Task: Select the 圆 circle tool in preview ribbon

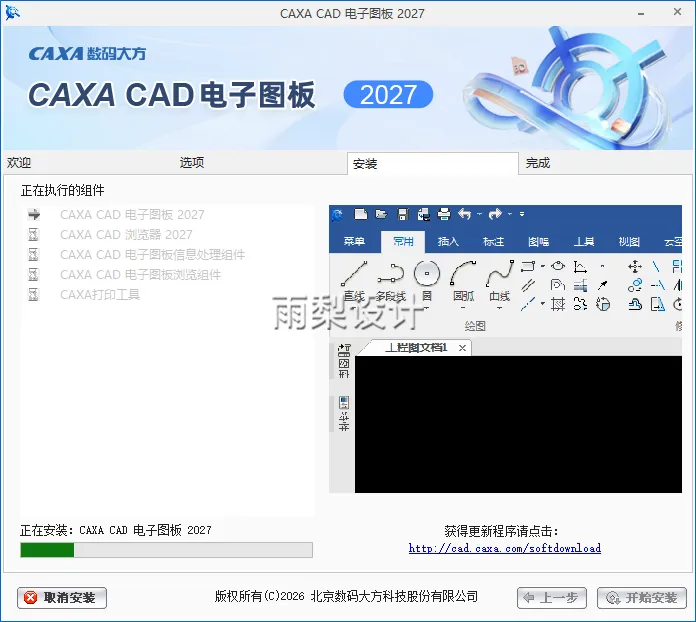Action: [427, 281]
